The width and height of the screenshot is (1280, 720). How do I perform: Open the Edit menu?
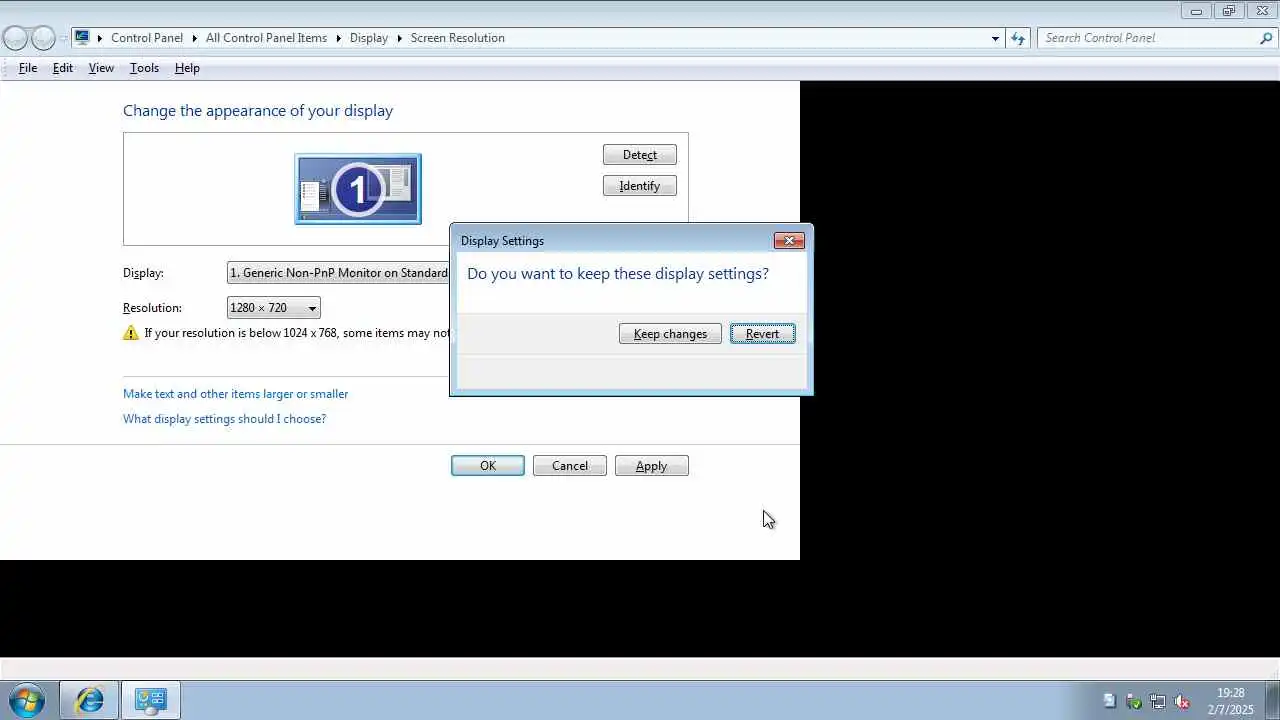coord(63,68)
